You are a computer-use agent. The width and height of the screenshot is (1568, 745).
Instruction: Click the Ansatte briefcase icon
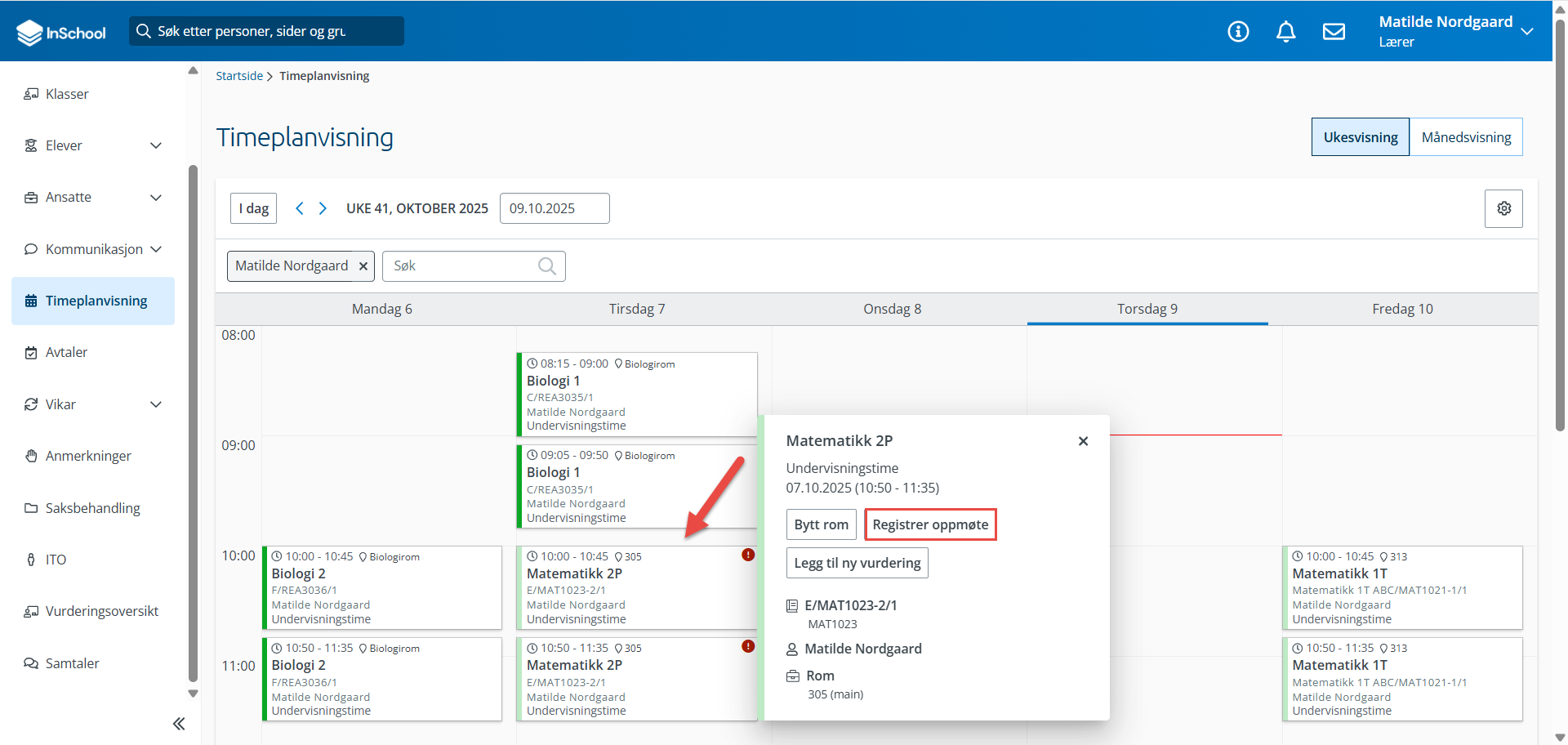[31, 197]
